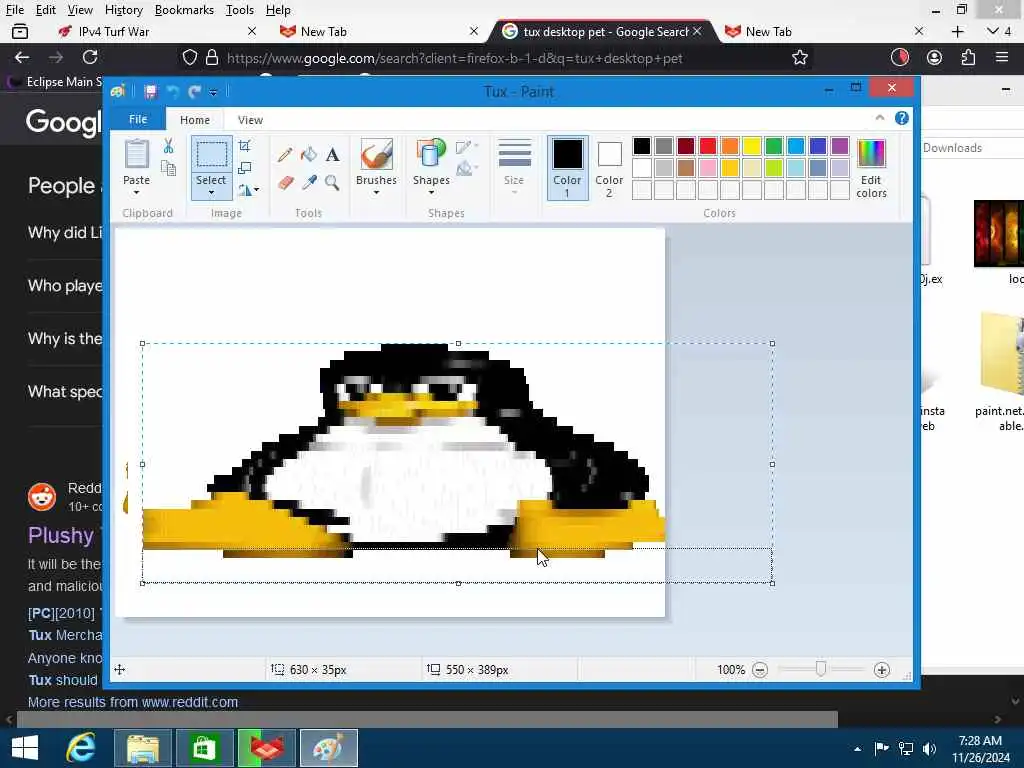Close the tux desktop pet Google tab
Screen dimensions: 1024x768
point(697,31)
